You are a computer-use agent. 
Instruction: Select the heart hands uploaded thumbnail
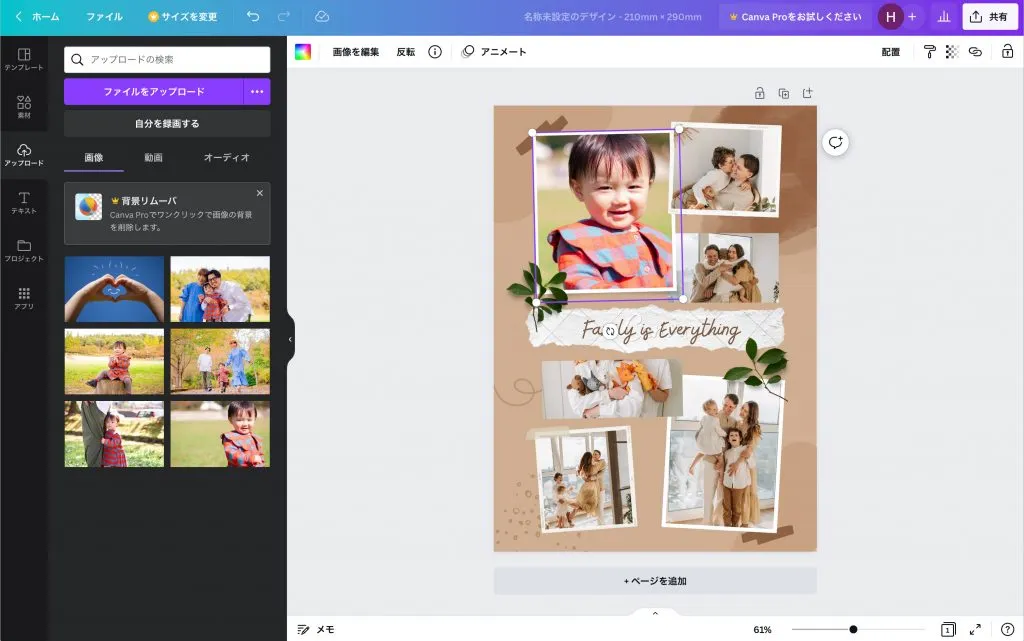[x=114, y=289]
